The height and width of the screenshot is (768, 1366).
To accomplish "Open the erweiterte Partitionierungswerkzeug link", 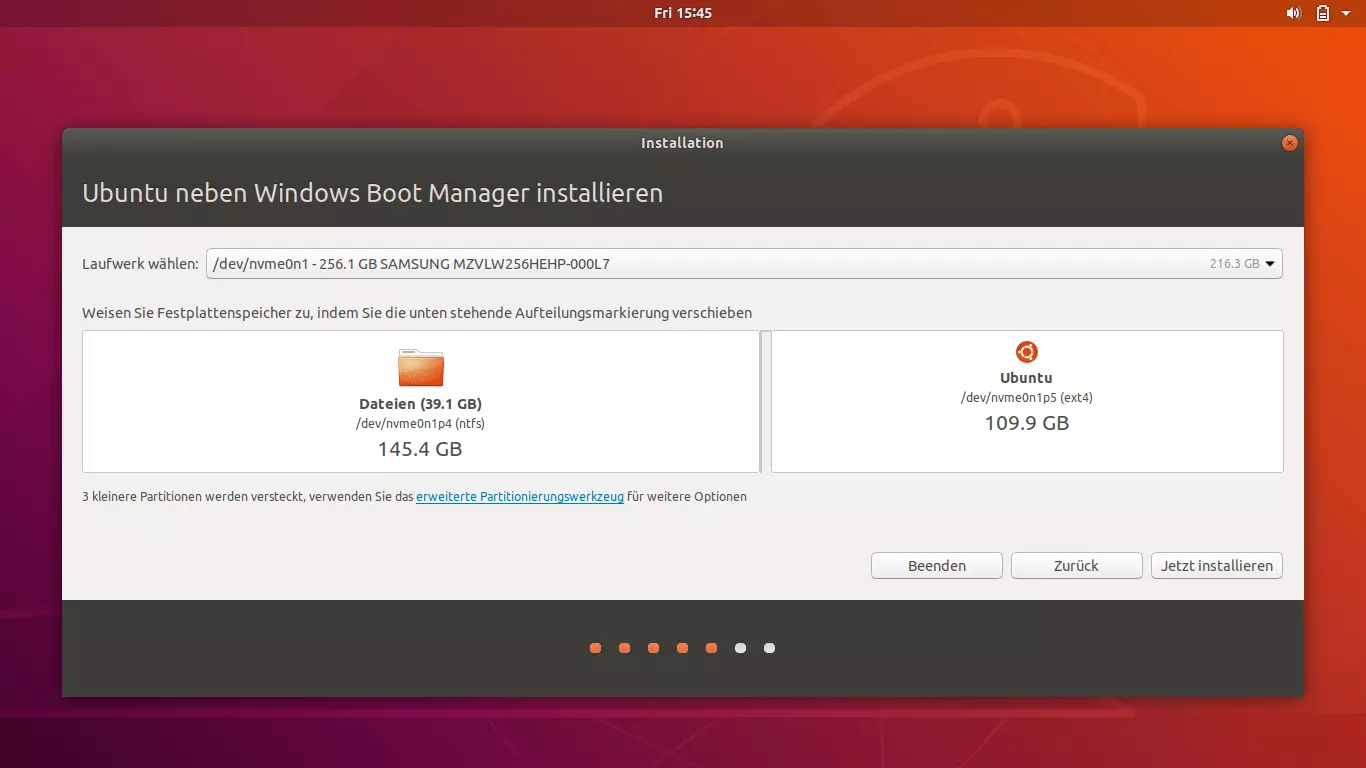I will click(520, 496).
